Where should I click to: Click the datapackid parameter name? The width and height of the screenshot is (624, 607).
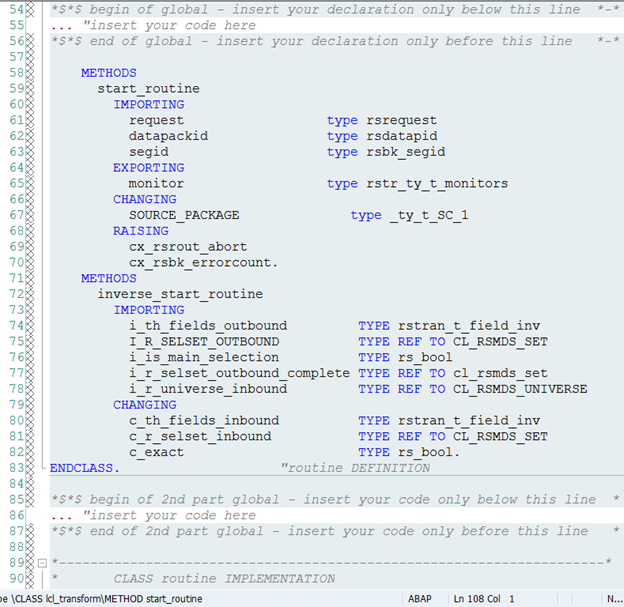[x=168, y=136]
